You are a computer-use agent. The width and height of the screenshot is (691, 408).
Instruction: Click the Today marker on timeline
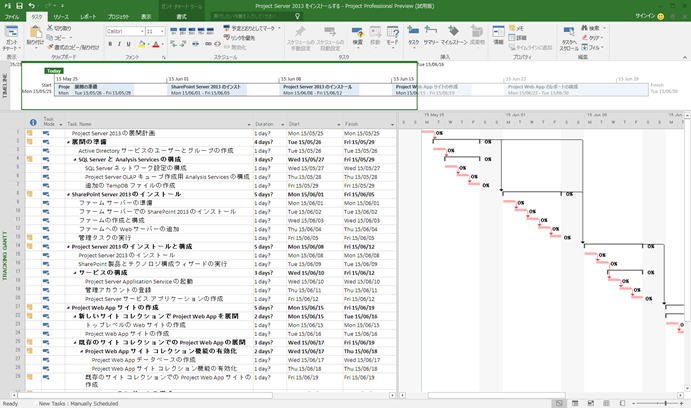tap(54, 70)
